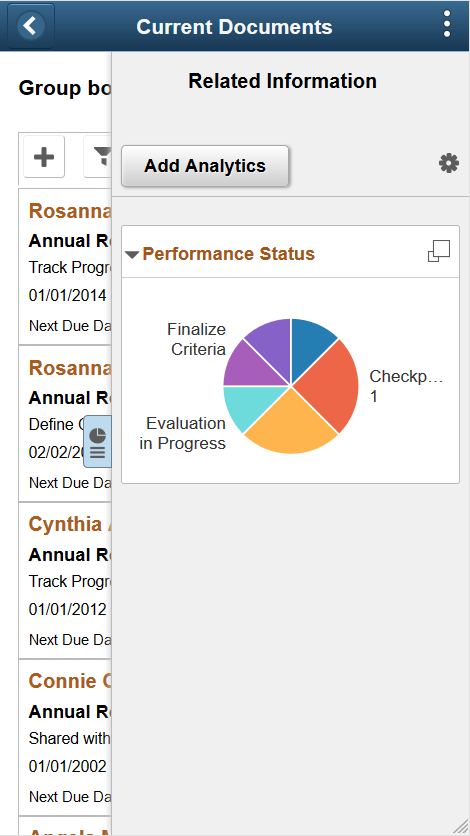The image size is (470, 836).
Task: Click the Add Analytics button
Action: pyautogui.click(x=205, y=166)
